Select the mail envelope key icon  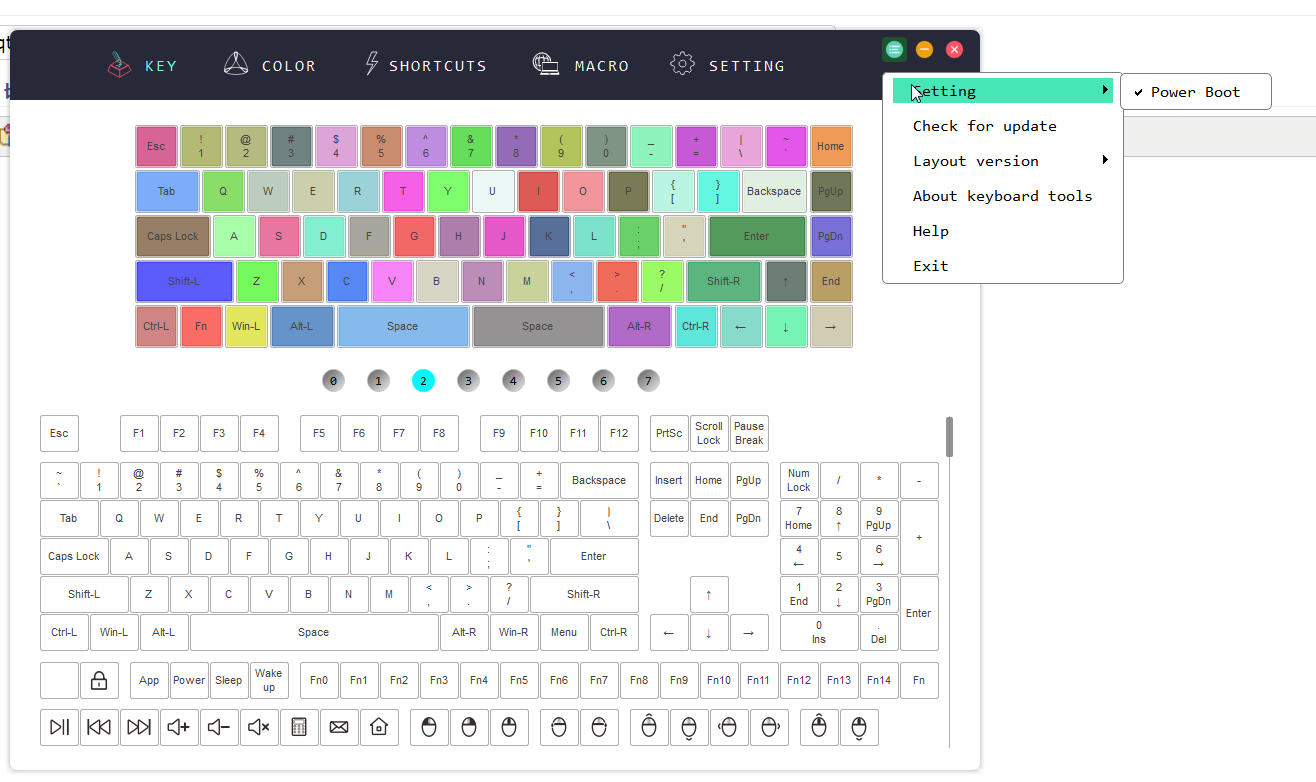pyautogui.click(x=339, y=727)
